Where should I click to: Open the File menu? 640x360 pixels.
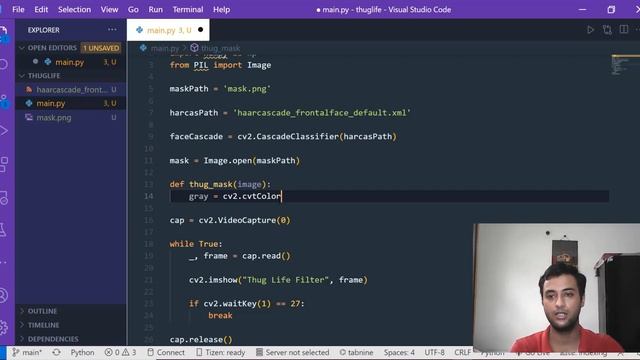point(18,9)
